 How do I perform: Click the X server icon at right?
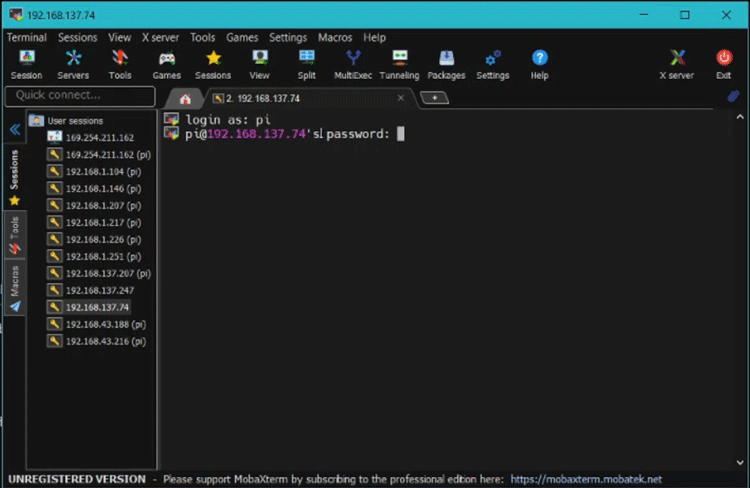[676, 64]
